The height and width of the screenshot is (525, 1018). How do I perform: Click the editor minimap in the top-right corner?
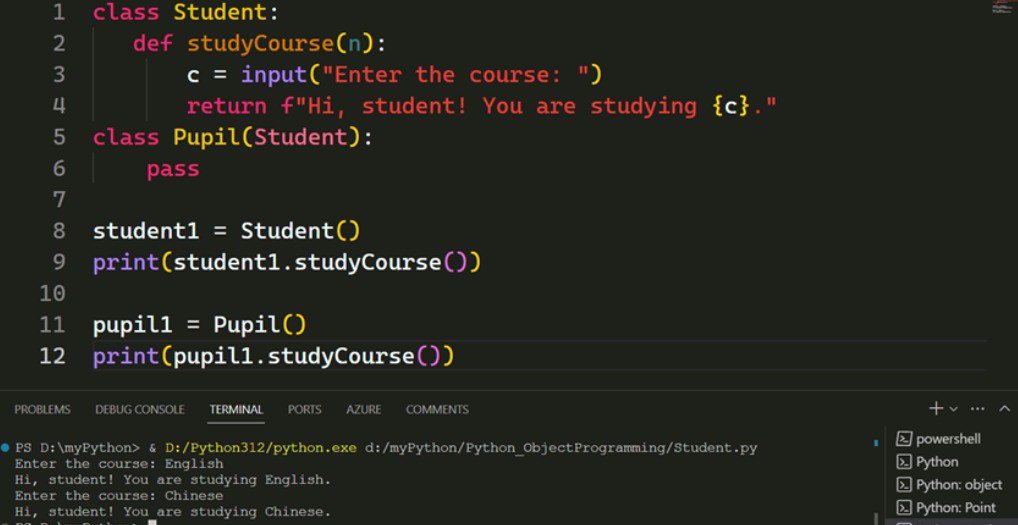click(1003, 8)
